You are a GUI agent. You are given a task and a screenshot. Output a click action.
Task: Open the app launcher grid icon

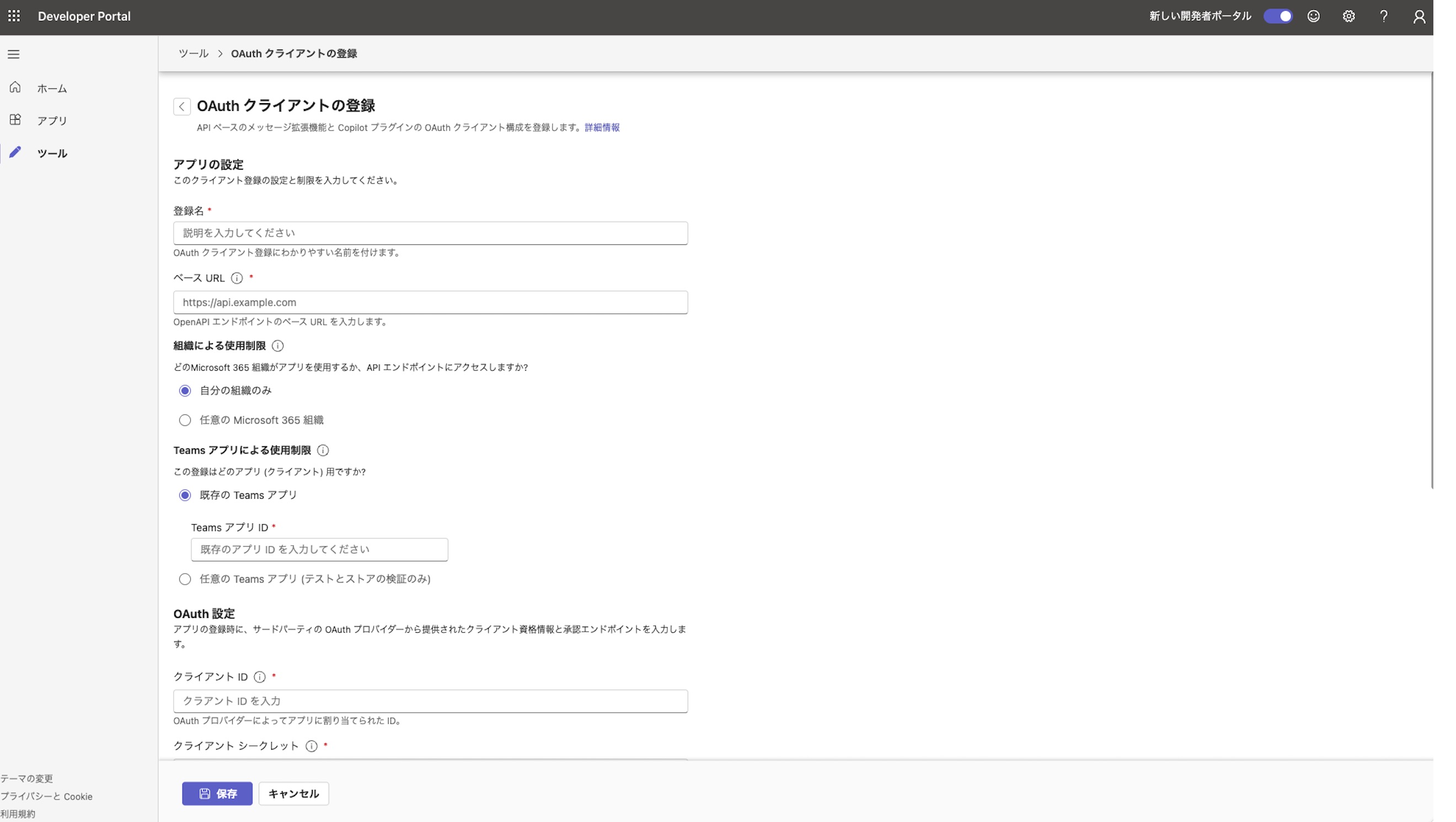(14, 17)
